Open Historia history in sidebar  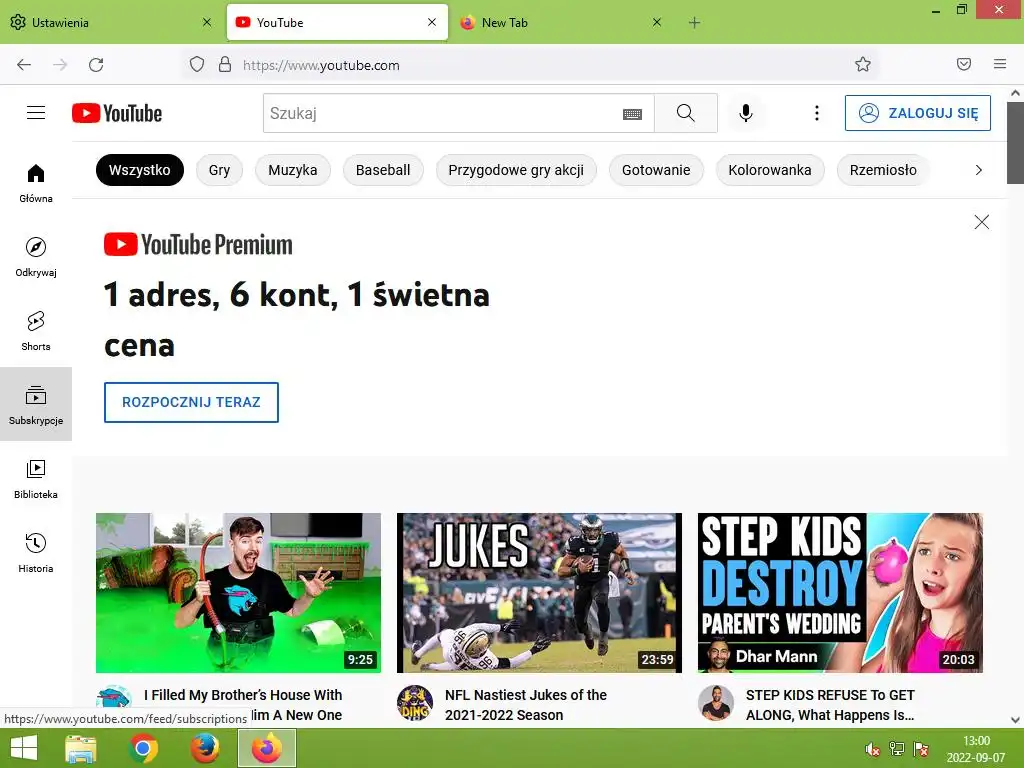[36, 552]
